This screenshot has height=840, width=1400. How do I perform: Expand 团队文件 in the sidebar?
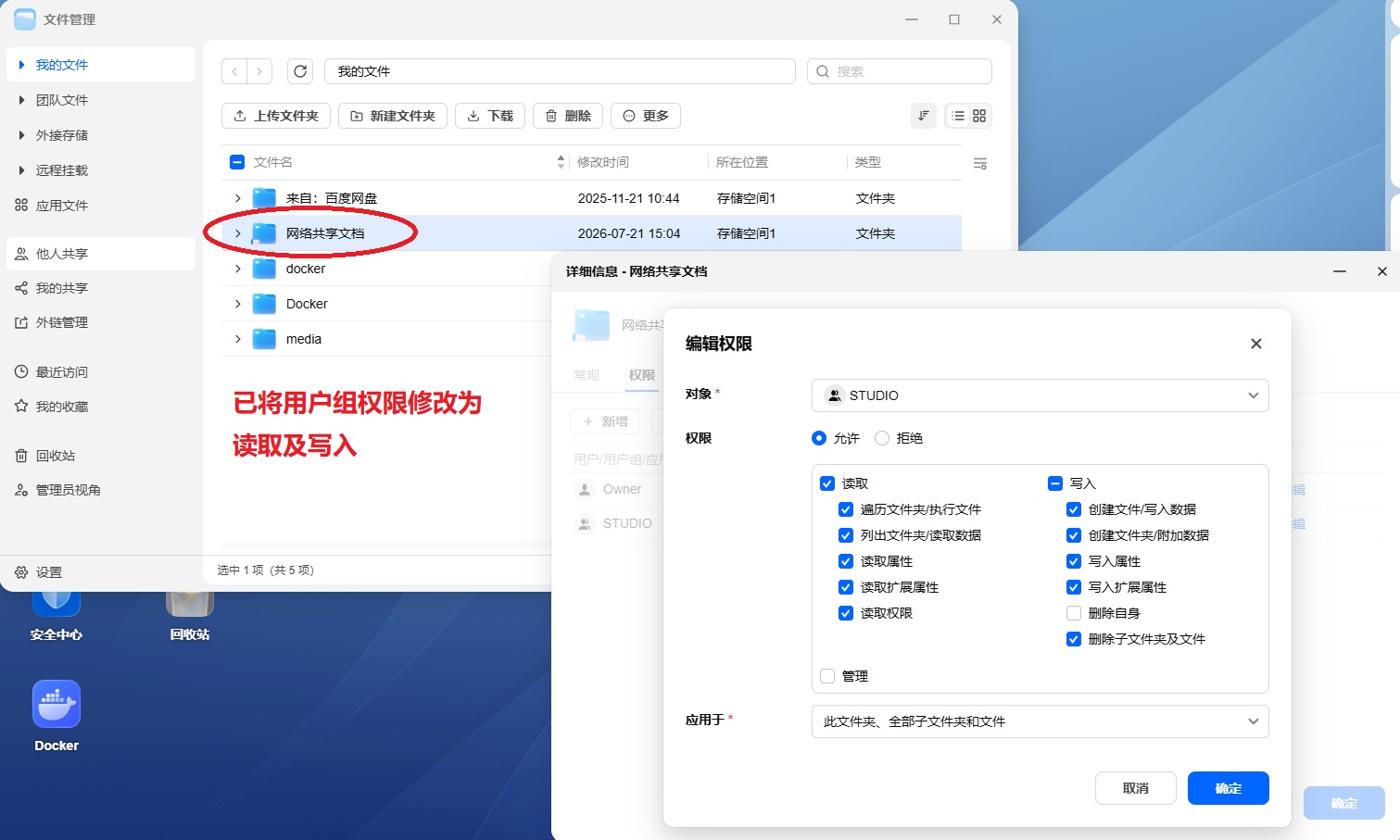pyautogui.click(x=21, y=100)
